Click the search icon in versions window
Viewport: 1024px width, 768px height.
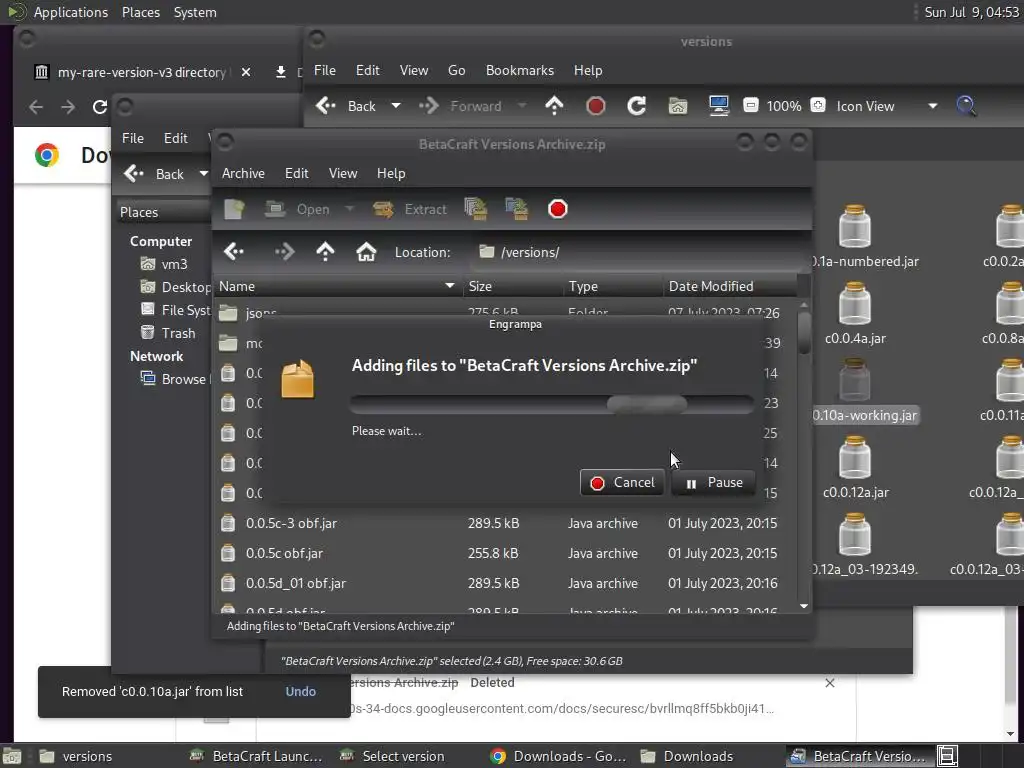pyautogui.click(x=966, y=106)
